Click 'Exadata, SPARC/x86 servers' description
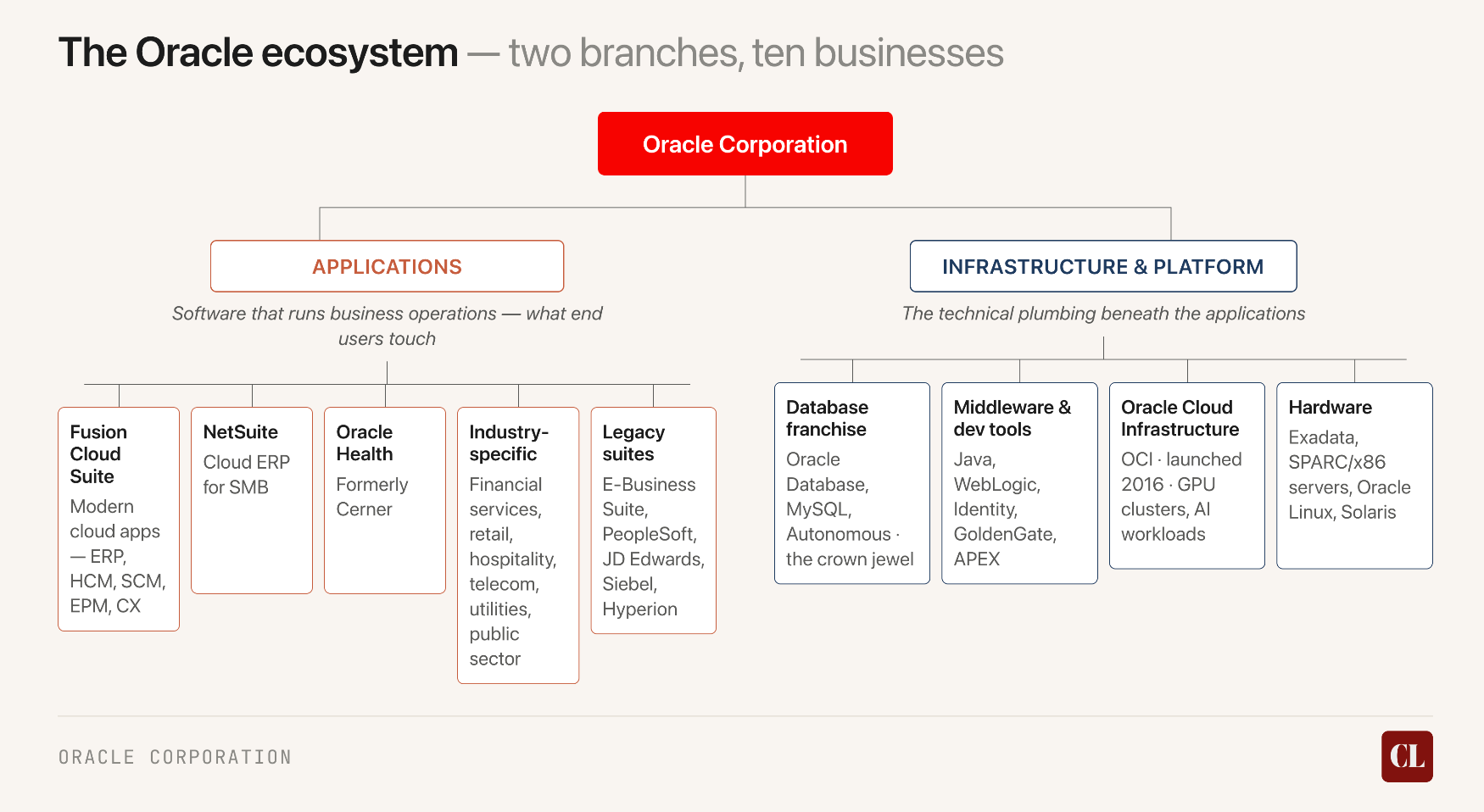1484x812 pixels. click(x=1349, y=475)
